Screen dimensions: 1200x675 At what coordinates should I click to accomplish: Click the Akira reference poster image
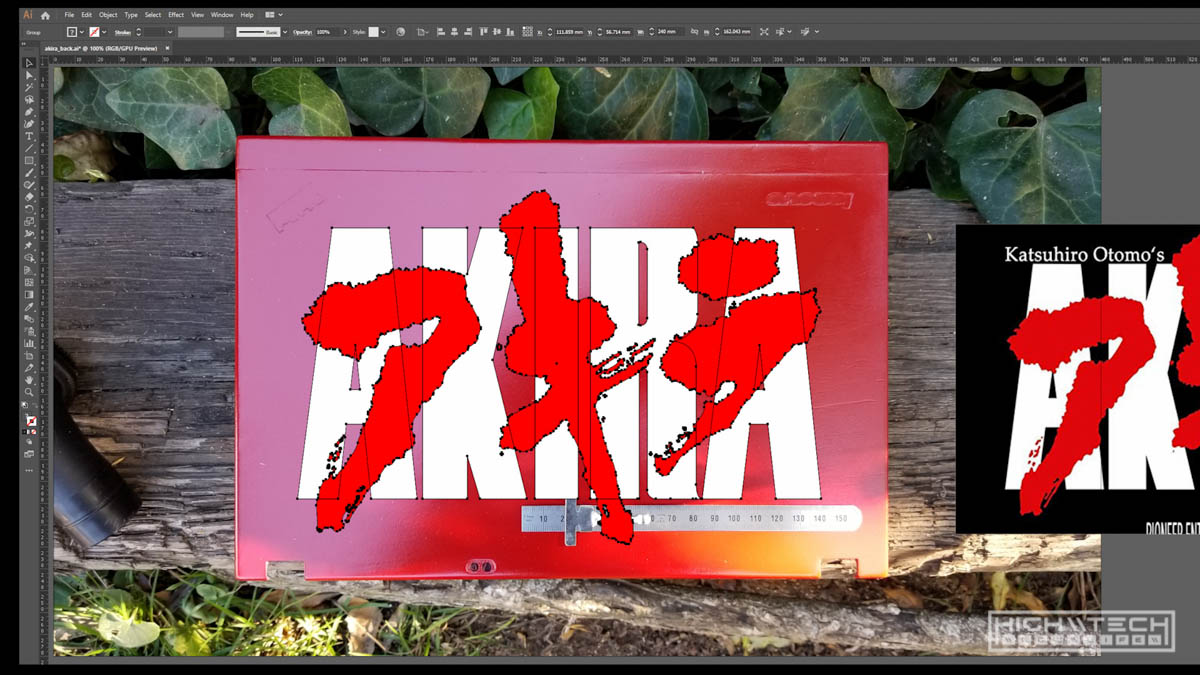pyautogui.click(x=1078, y=379)
